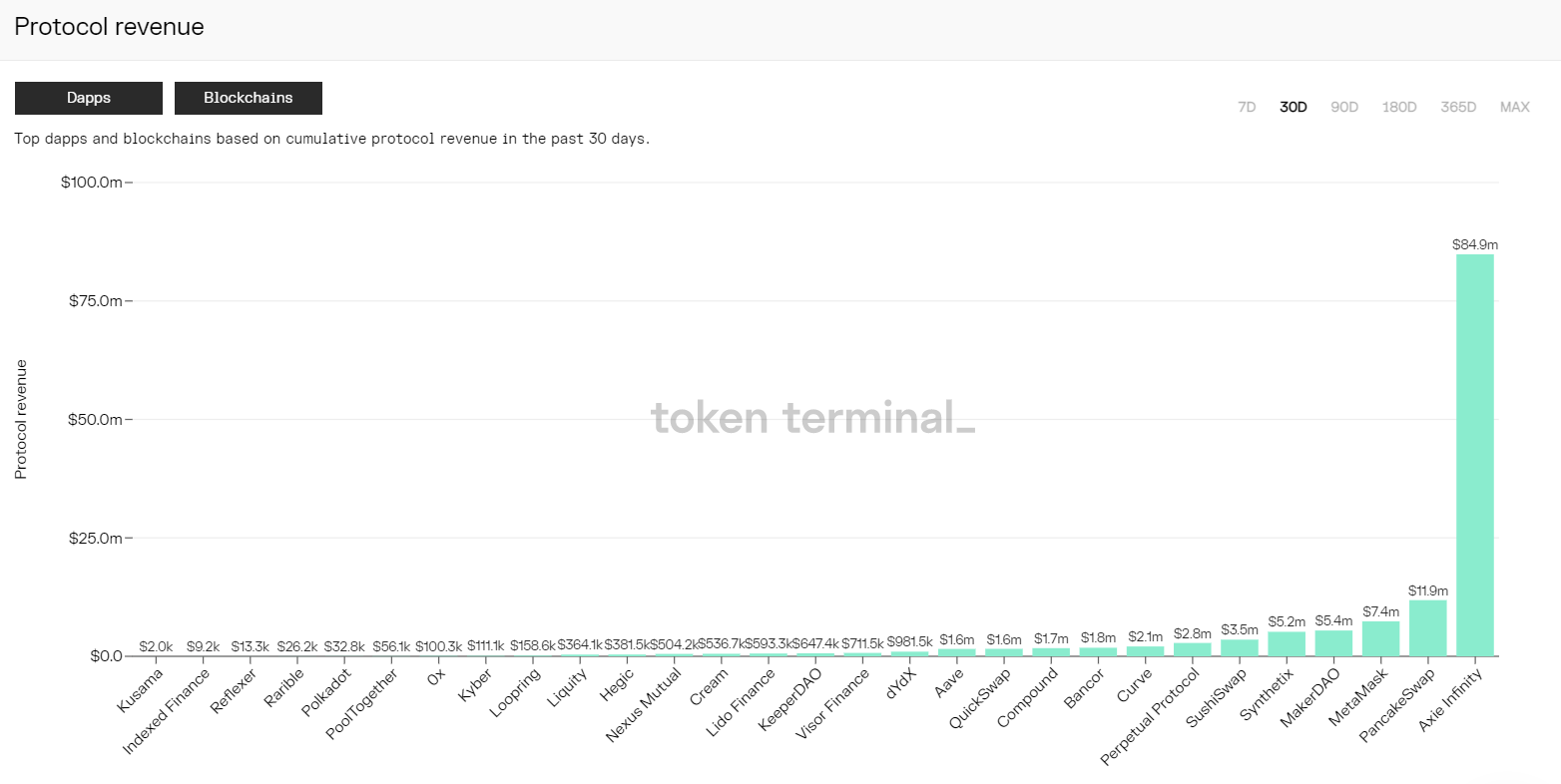Image resolution: width=1561 pixels, height=784 pixels.
Task: Click the Kyber axis label
Action: pyautogui.click(x=475, y=685)
